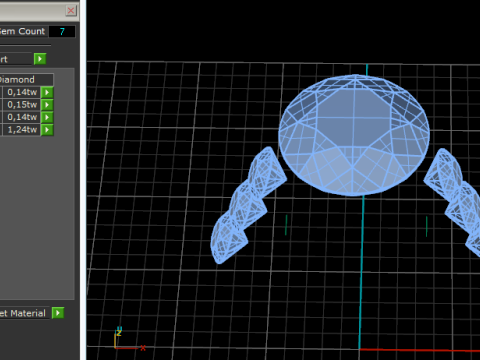Click green arrow beside Material label
480x360 pixels.
coord(58,313)
